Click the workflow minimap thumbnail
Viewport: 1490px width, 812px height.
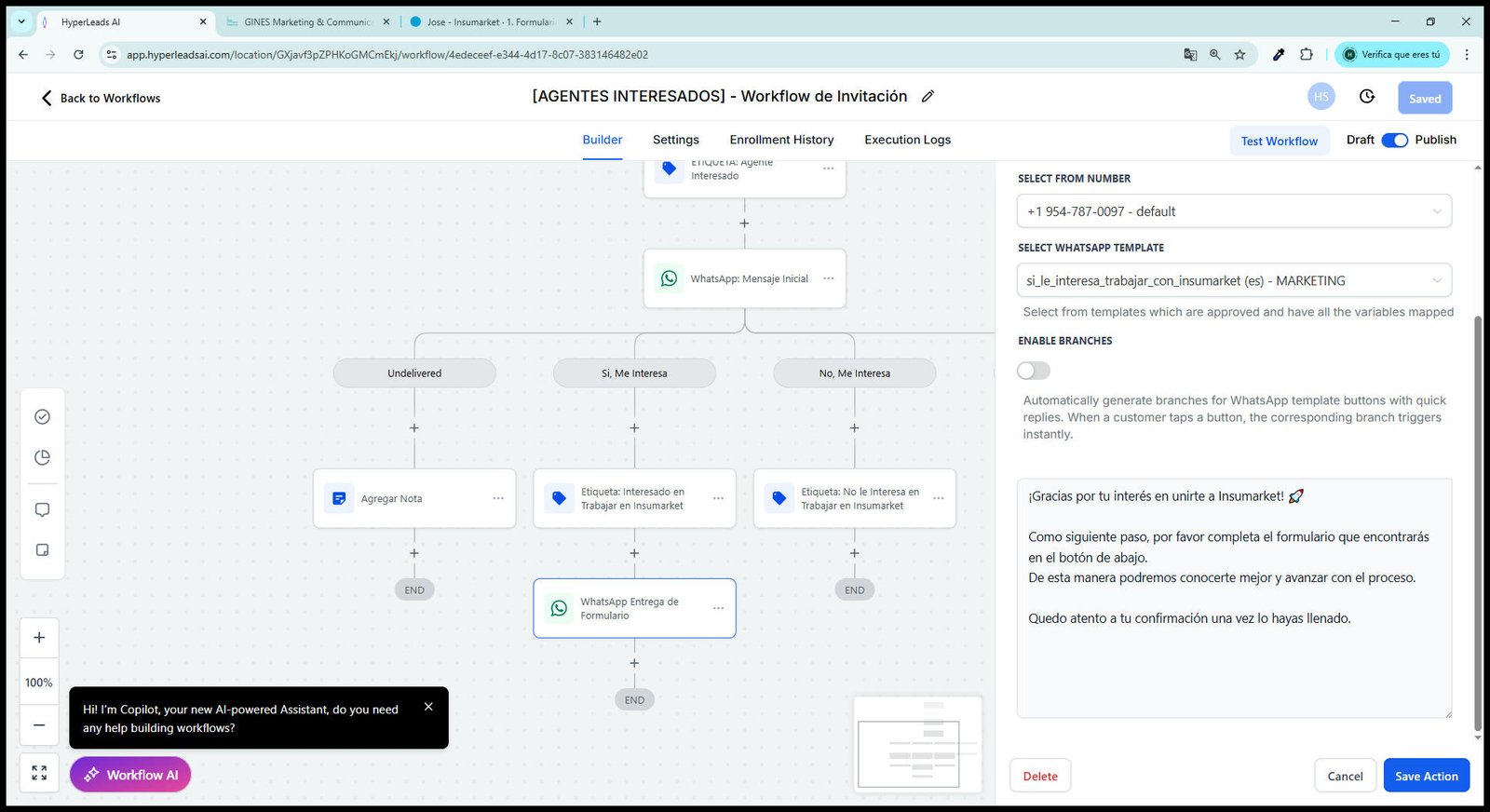tap(917, 745)
